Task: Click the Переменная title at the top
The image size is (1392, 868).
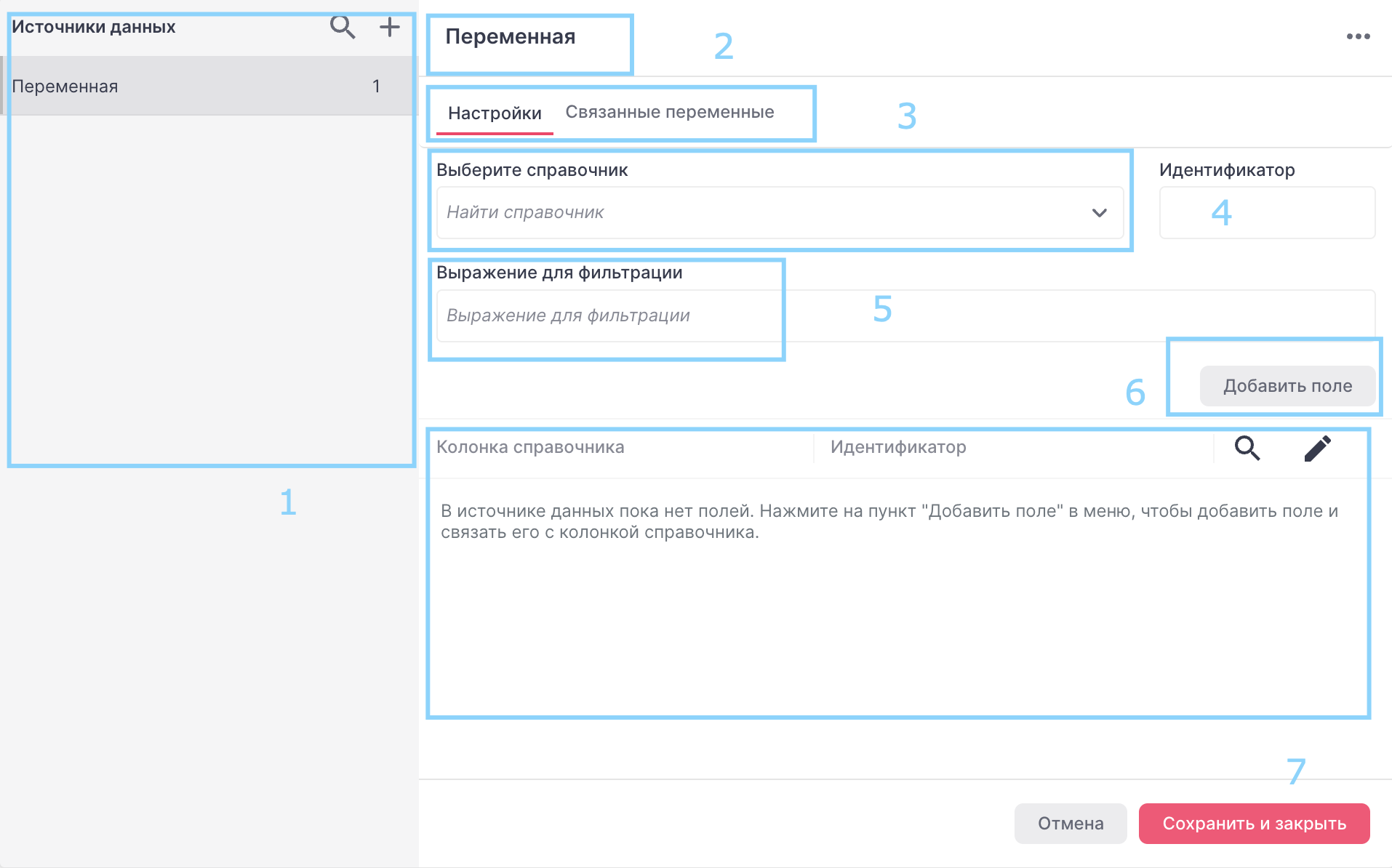Action: (x=510, y=37)
